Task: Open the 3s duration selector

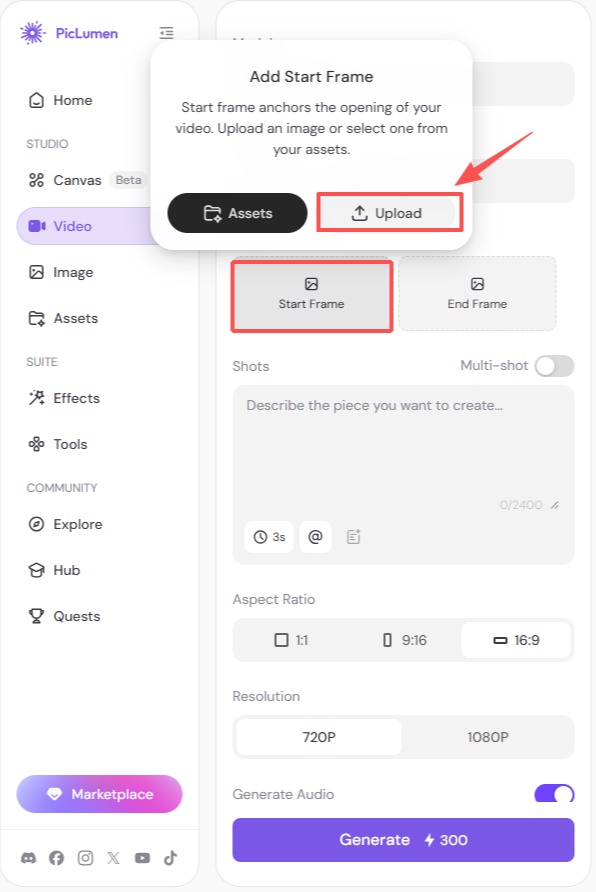Action: (269, 536)
